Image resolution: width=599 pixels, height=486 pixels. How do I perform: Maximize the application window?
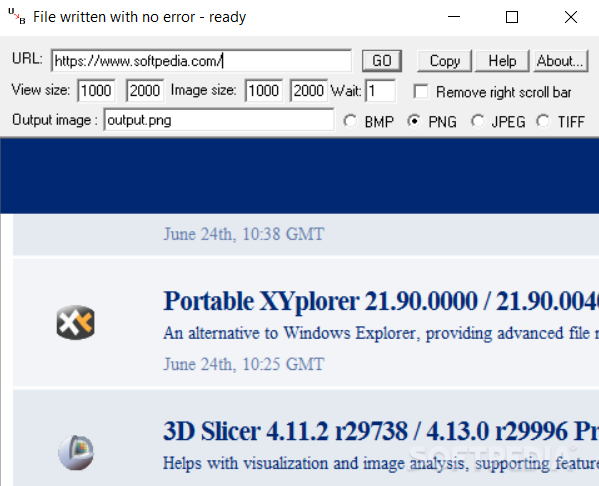[x=512, y=17]
